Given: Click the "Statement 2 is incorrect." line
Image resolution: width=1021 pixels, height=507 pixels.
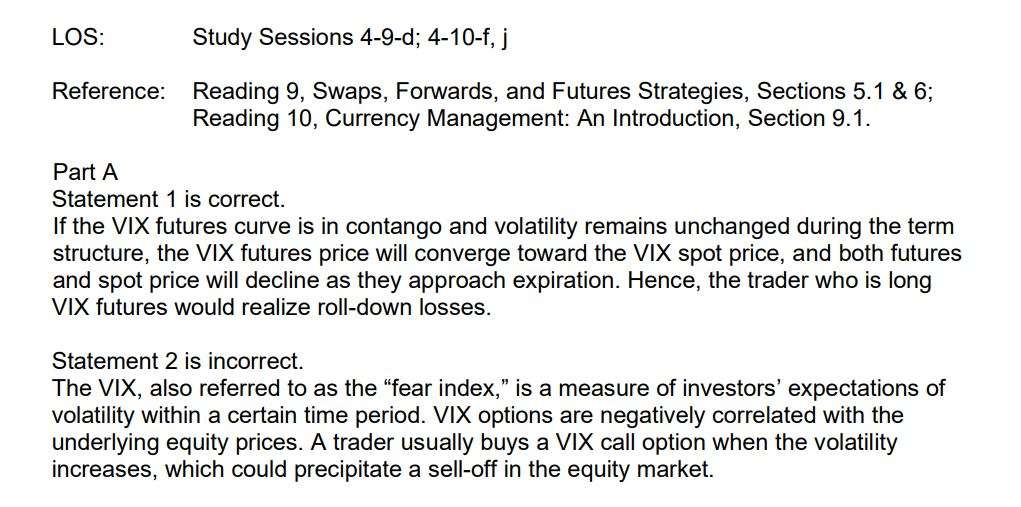Looking at the screenshot, I should click(178, 360).
